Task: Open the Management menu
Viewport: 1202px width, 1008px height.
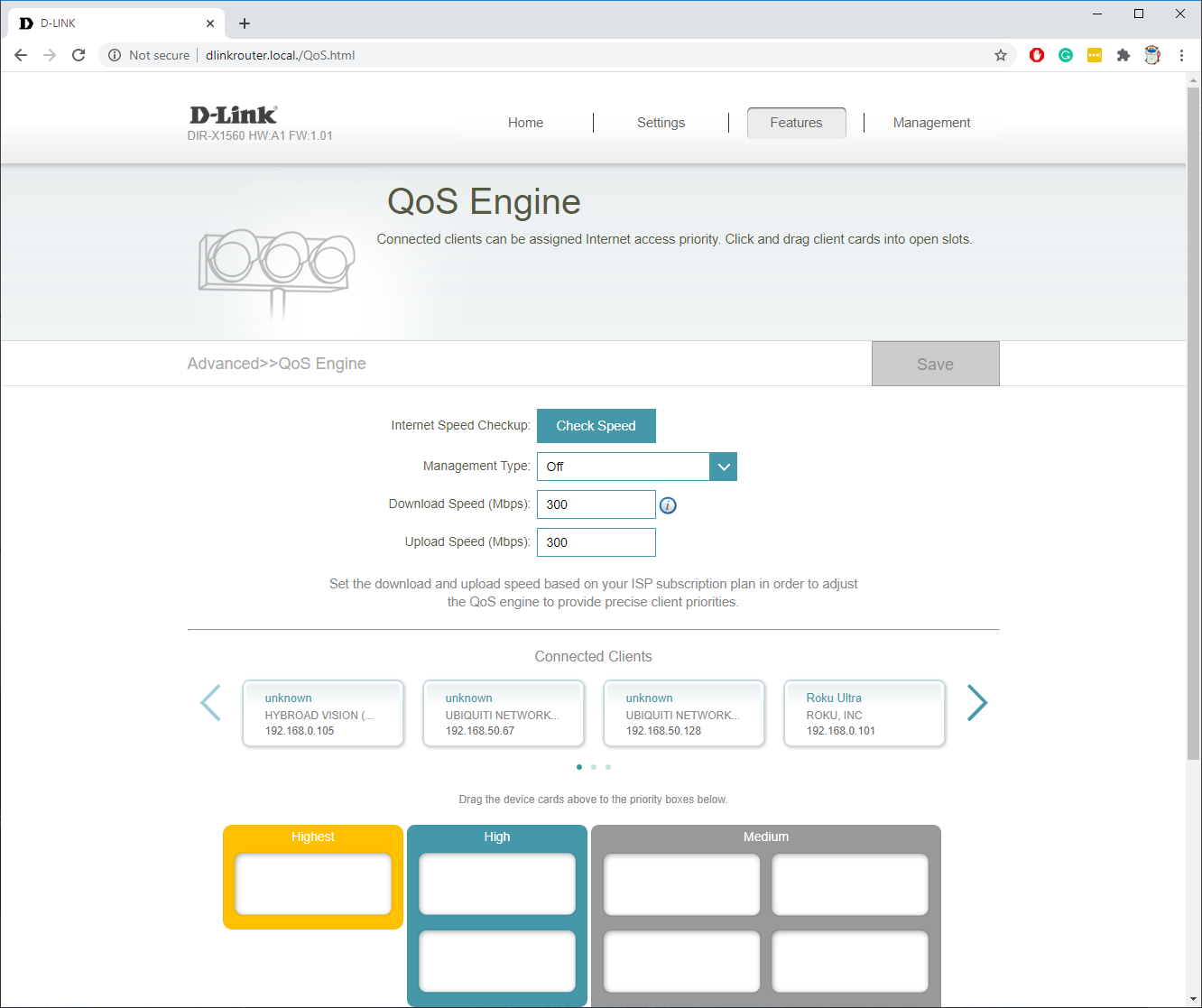Action: click(932, 123)
